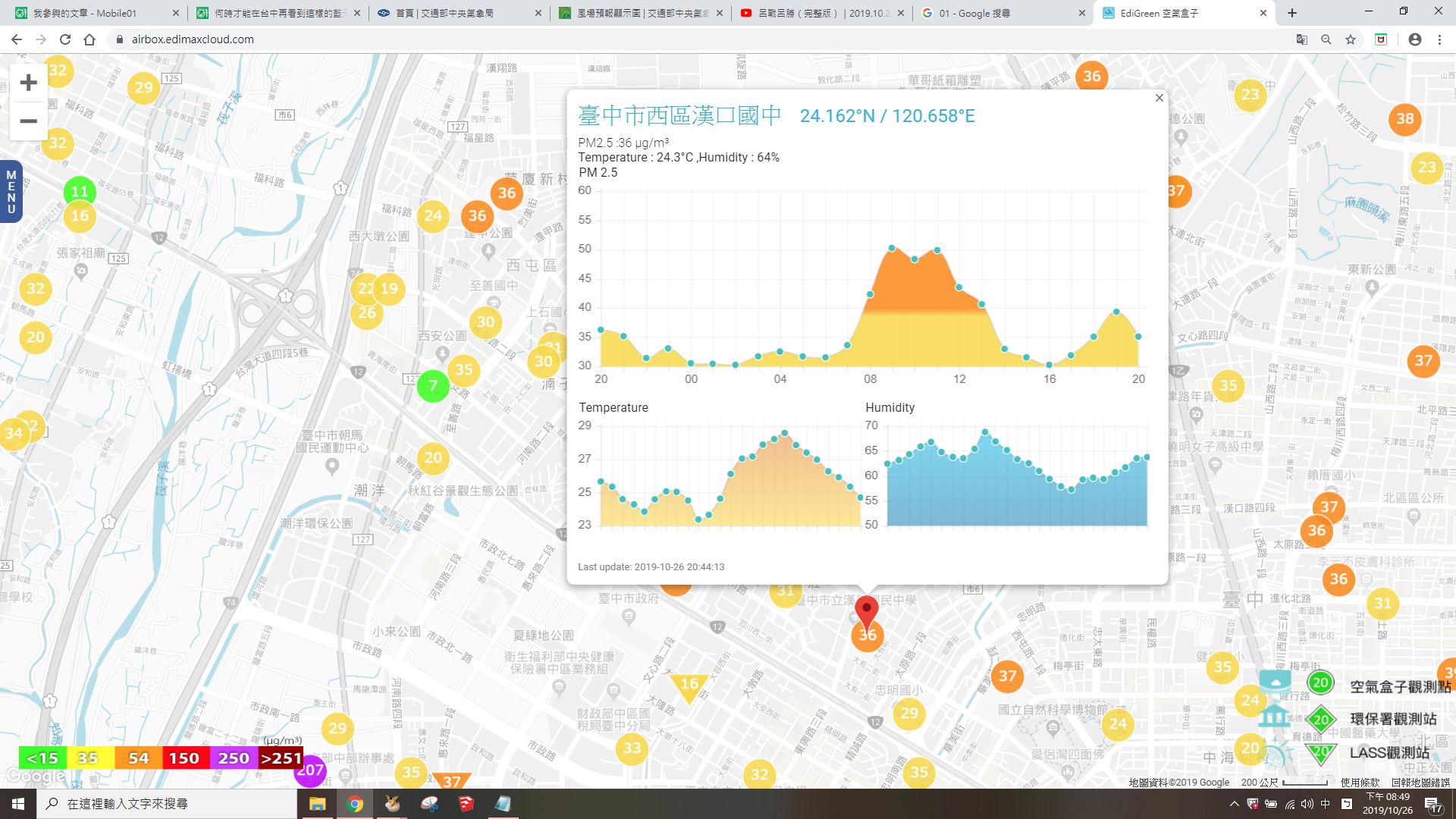Click the 08 peak data point on PM2.5 chart
The width and height of the screenshot is (1456, 819).
tap(870, 294)
